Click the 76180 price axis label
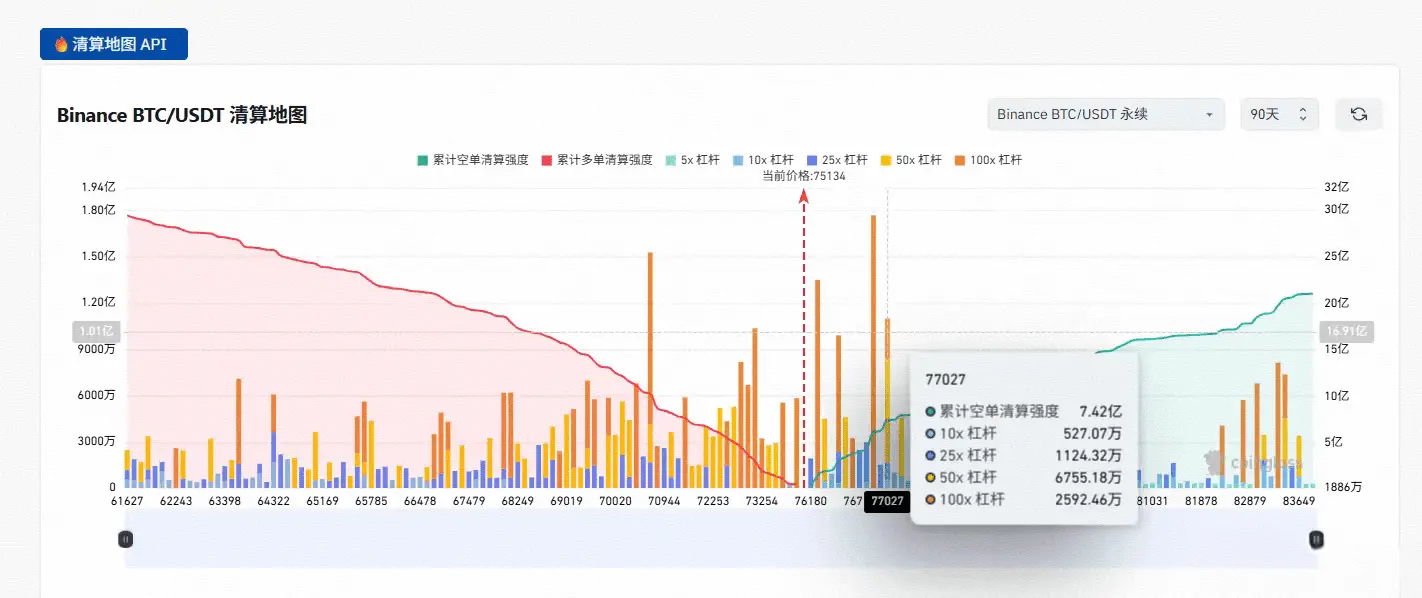The height and width of the screenshot is (598, 1422). [x=810, y=501]
